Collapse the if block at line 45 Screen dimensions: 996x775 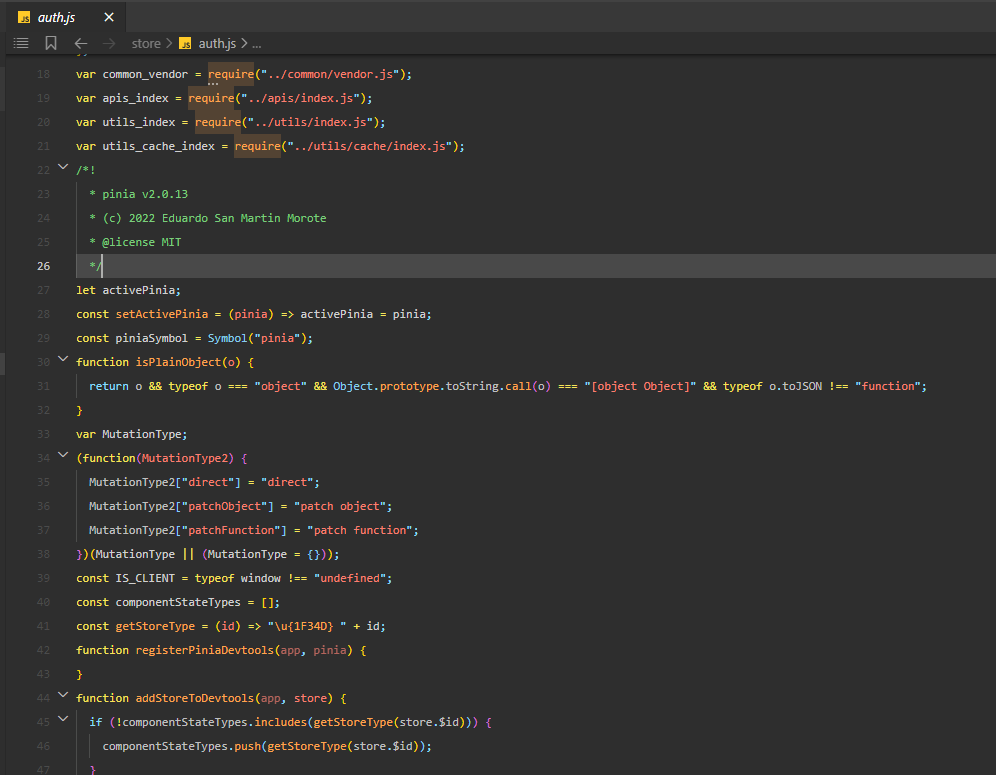tap(62, 721)
